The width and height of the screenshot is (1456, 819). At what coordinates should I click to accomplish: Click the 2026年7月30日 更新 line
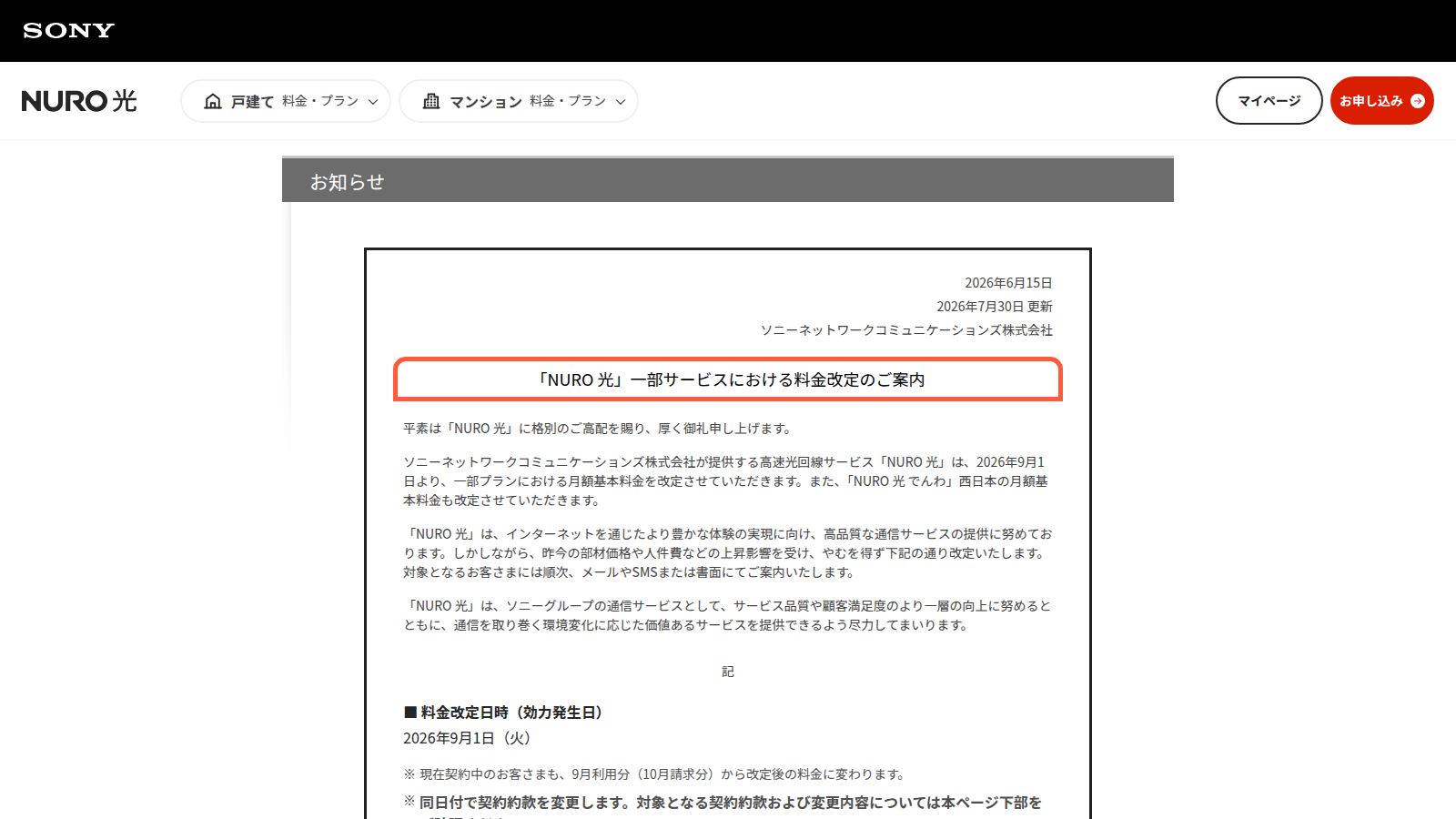(x=995, y=307)
